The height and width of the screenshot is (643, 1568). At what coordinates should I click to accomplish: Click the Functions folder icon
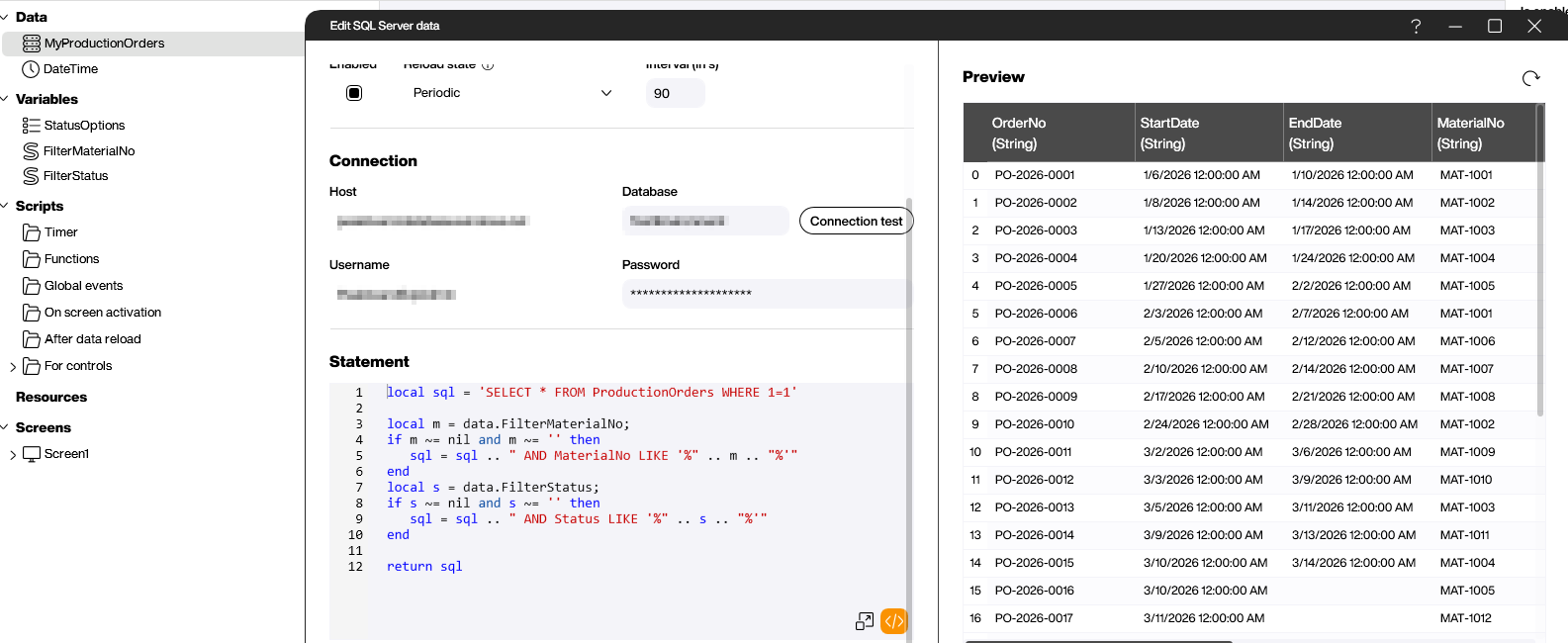pos(32,259)
